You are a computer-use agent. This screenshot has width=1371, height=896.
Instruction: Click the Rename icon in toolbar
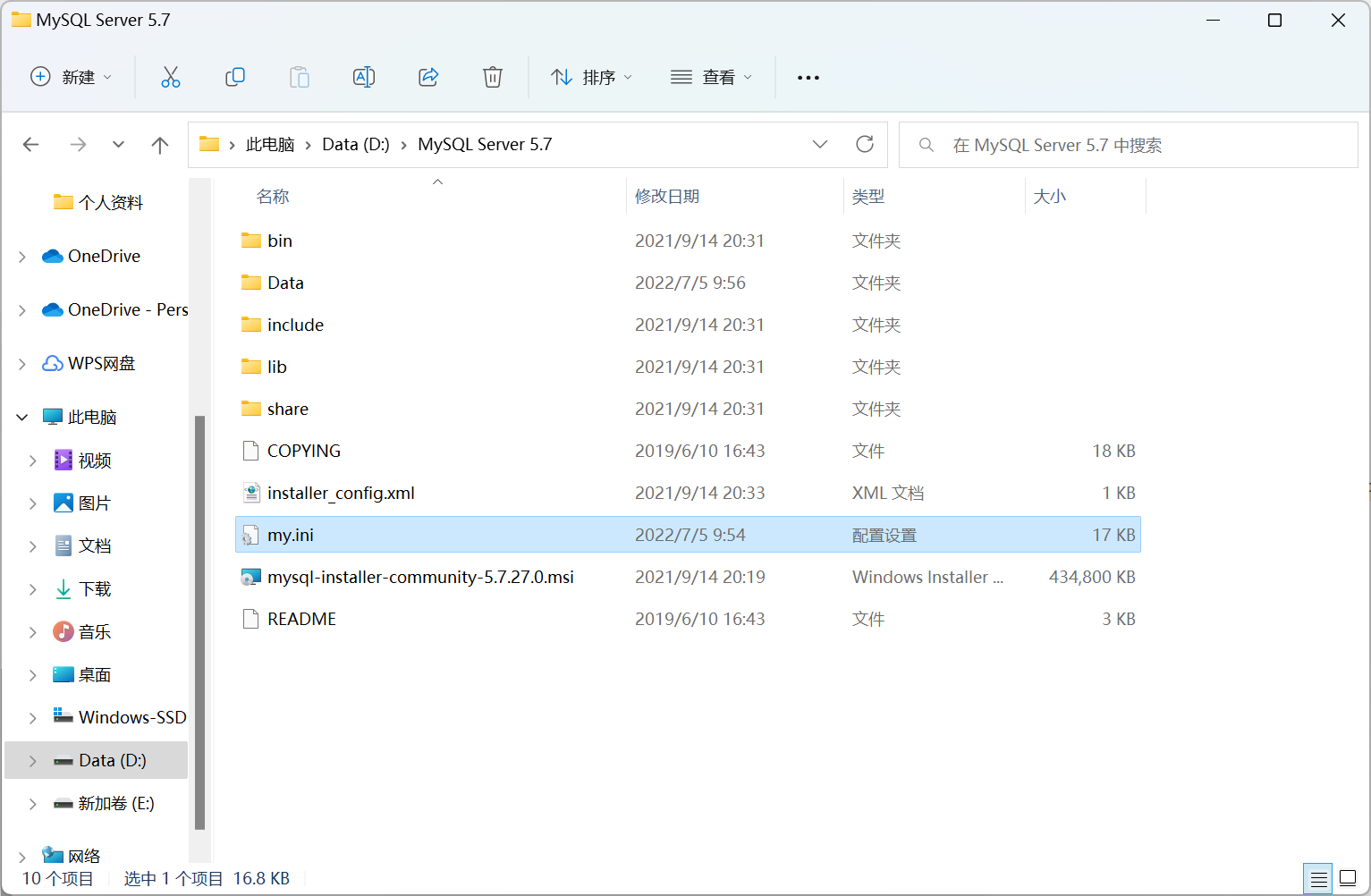[364, 77]
